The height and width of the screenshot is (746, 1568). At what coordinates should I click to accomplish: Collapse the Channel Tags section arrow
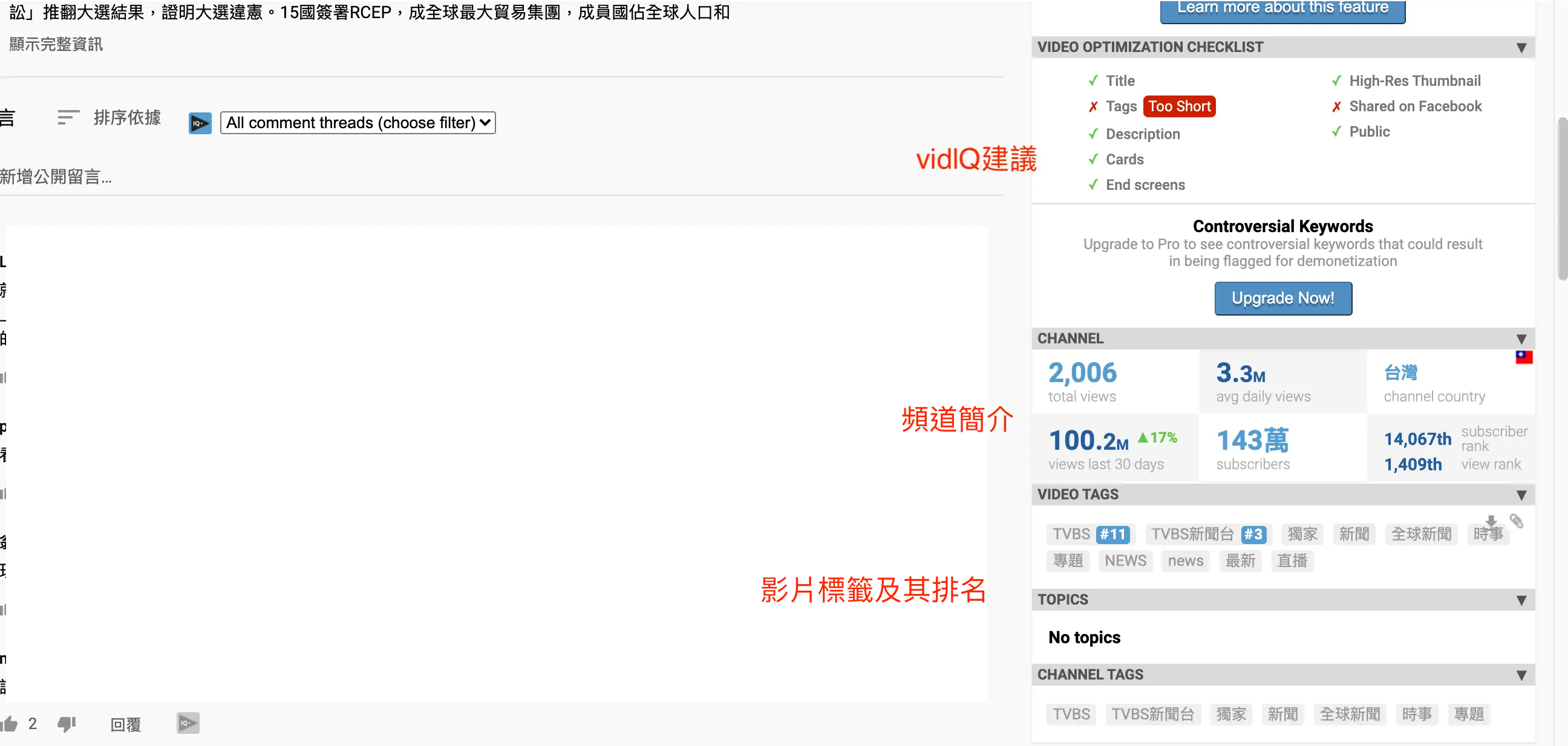coord(1521,675)
